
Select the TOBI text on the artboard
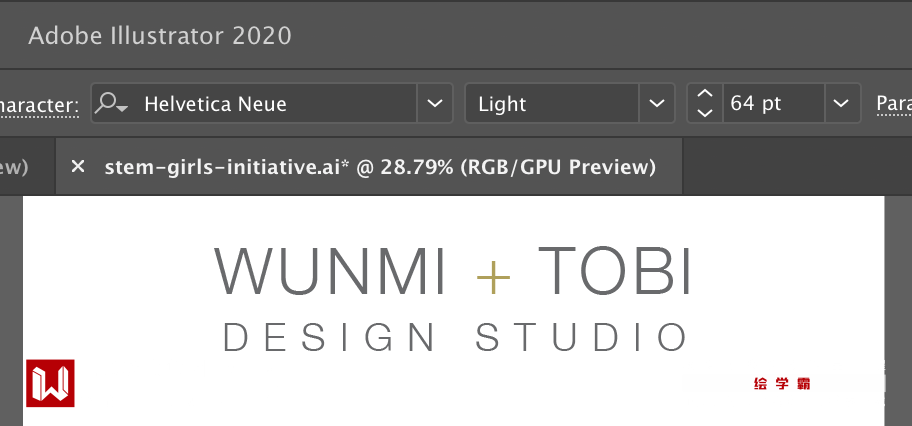tap(615, 272)
